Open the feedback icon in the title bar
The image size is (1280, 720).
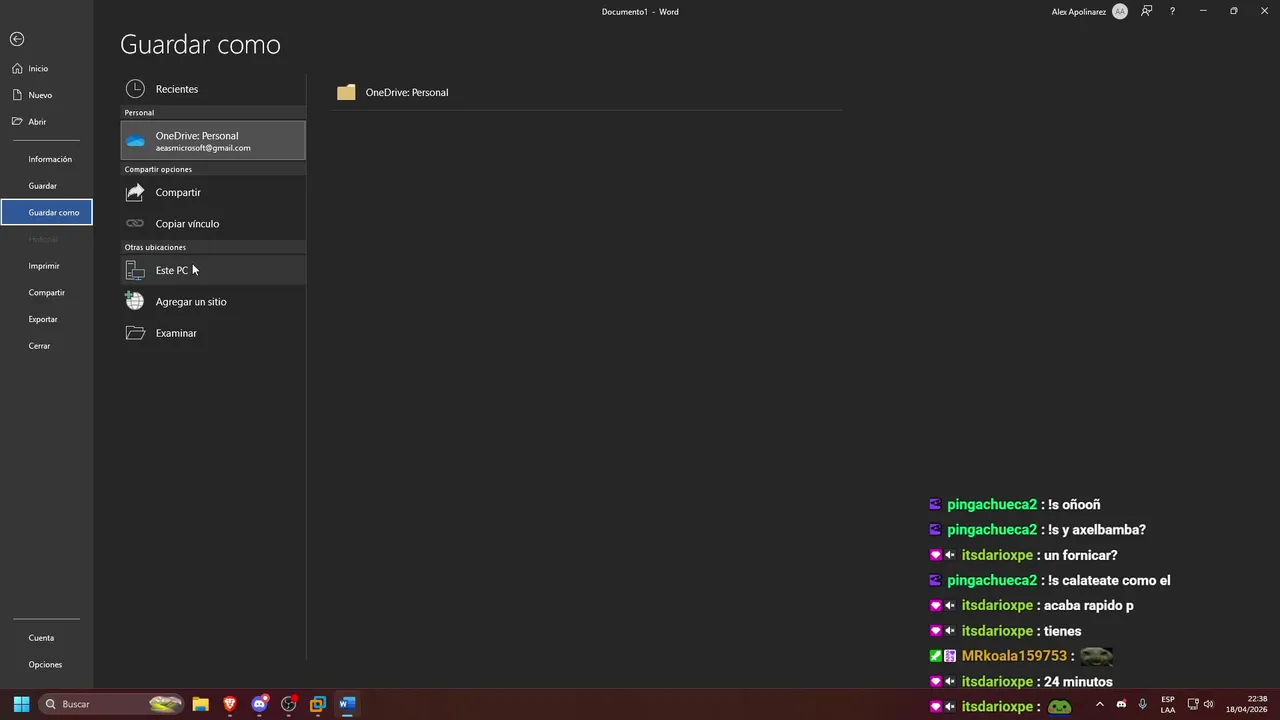[1147, 11]
